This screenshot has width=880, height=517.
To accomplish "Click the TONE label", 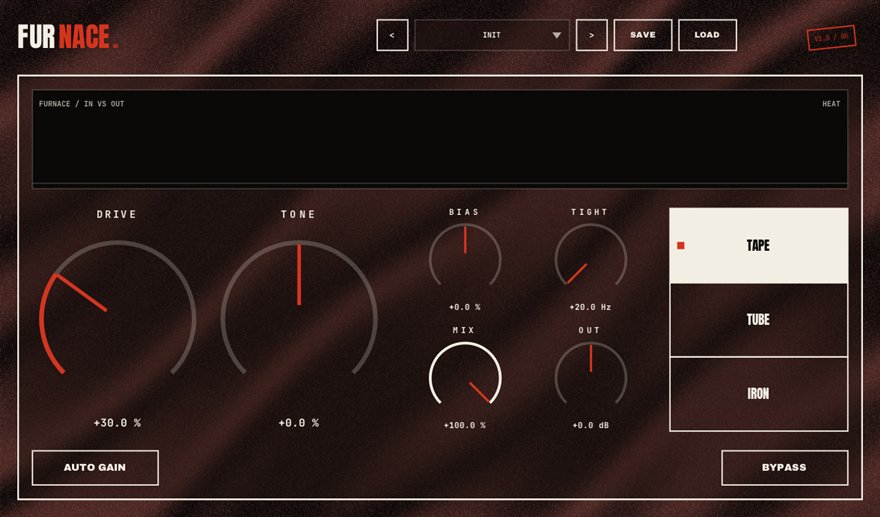I will 299,214.
